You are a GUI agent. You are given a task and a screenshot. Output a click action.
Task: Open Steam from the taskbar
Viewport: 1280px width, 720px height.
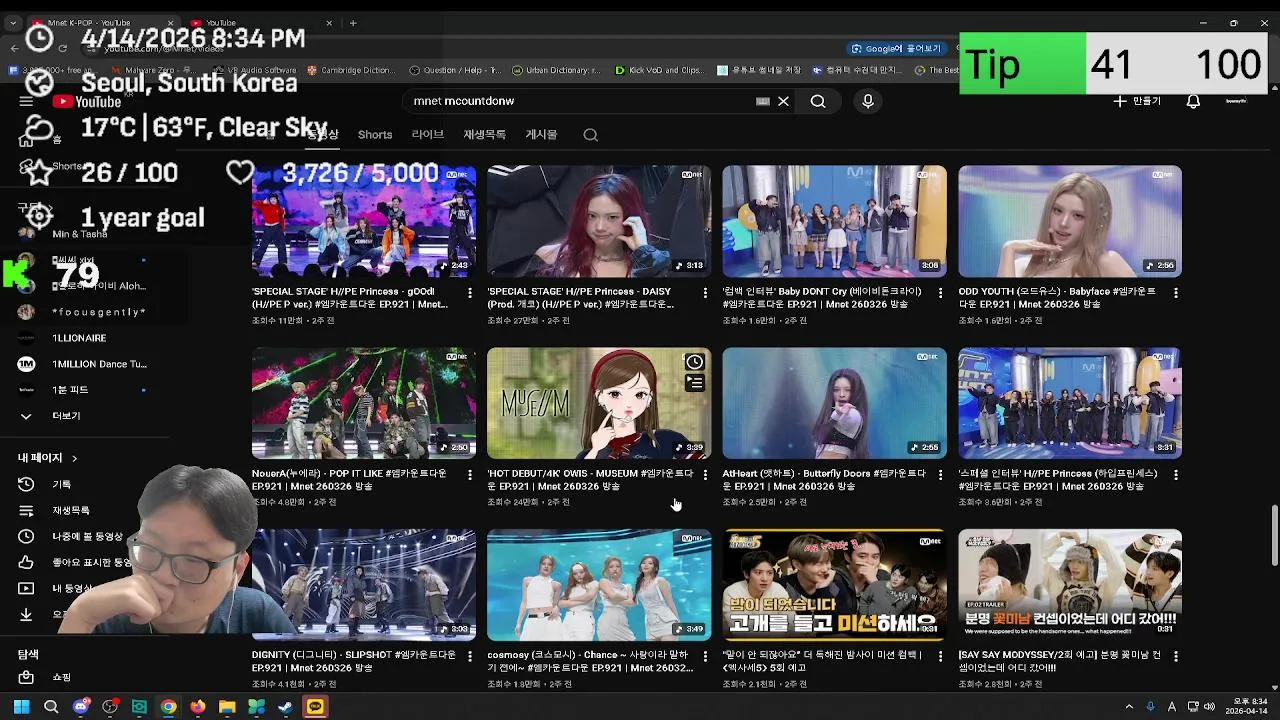pos(286,707)
